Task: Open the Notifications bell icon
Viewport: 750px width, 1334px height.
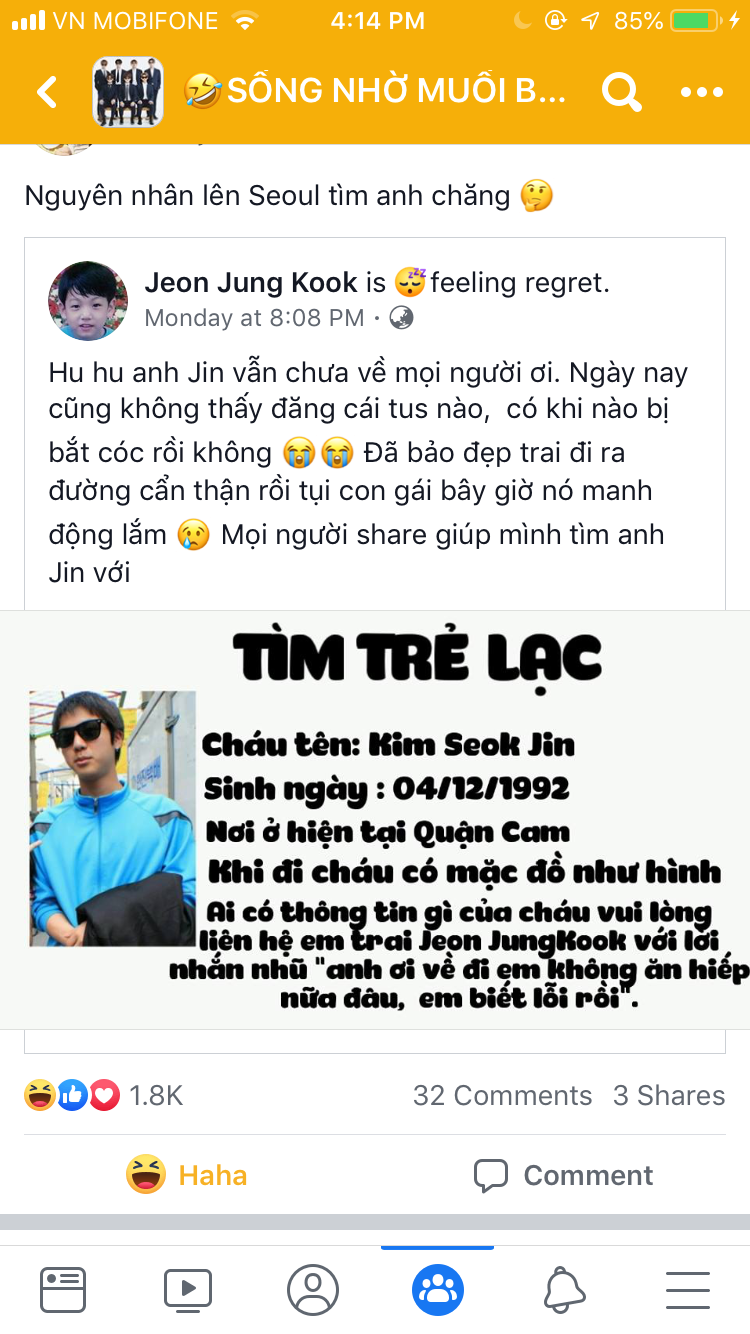Action: point(564,1290)
